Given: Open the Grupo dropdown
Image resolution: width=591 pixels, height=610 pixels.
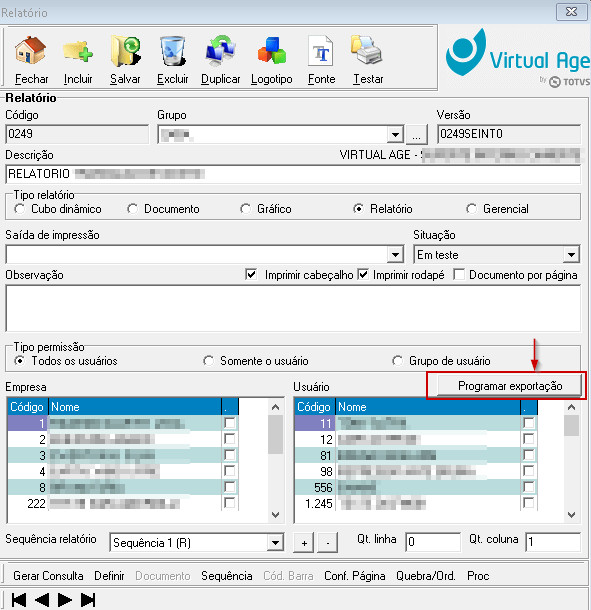Looking at the screenshot, I should pos(395,135).
